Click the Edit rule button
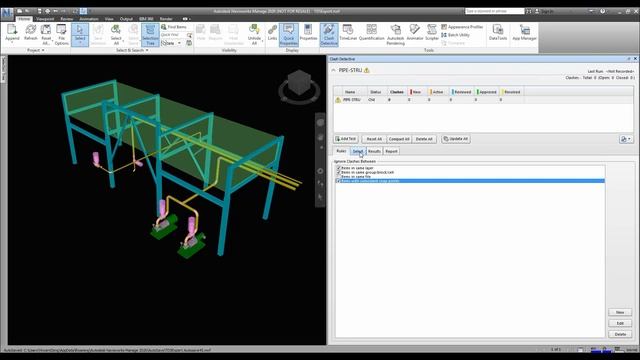Image resolution: width=640 pixels, height=360 pixels. (620, 323)
